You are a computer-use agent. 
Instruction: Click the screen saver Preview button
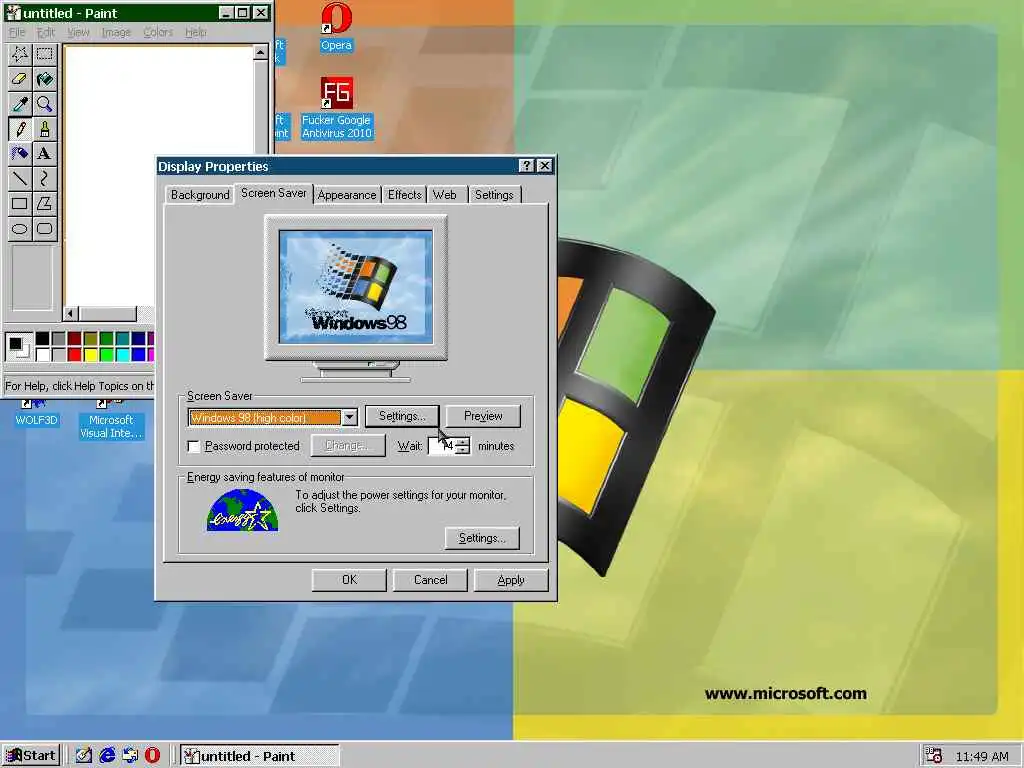483,416
